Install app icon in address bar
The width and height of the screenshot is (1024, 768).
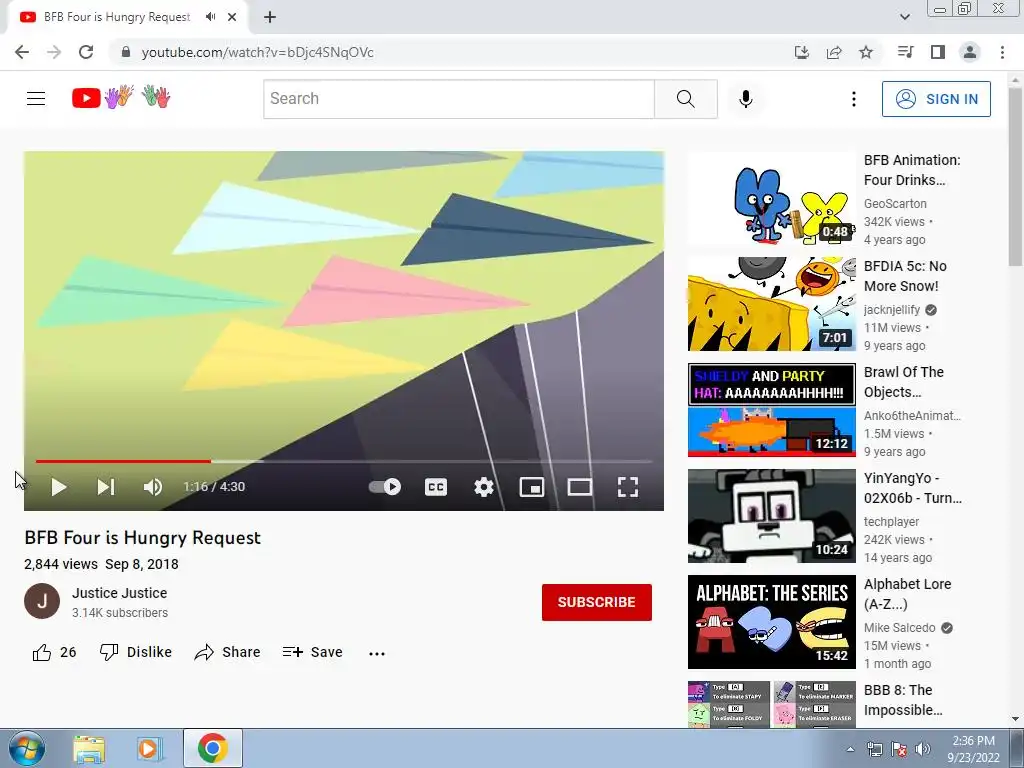coord(801,52)
